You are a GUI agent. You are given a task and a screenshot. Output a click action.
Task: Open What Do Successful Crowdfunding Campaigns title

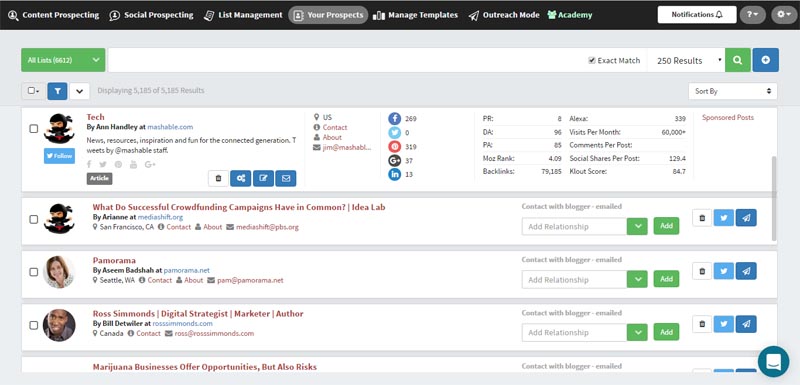(239, 207)
